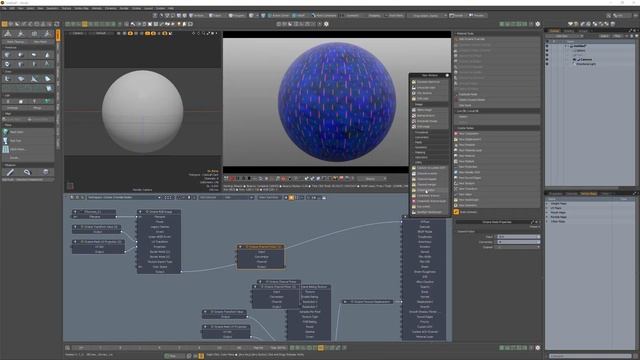Click the orange icon in the bottom status bar
640x360 pixels.
(201, 356)
